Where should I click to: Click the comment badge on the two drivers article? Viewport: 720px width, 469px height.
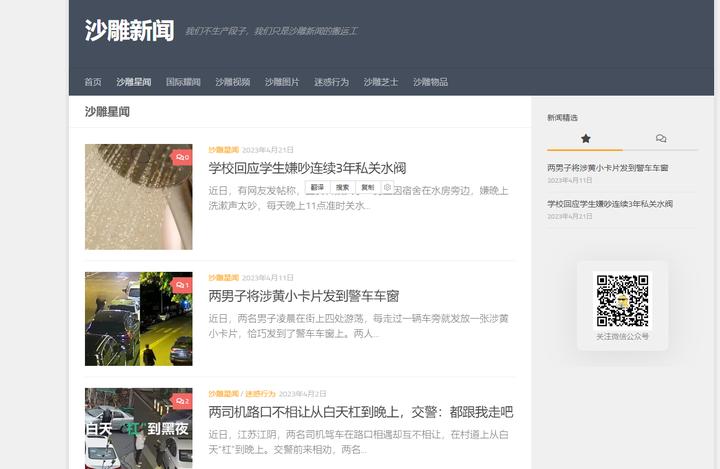coord(182,401)
